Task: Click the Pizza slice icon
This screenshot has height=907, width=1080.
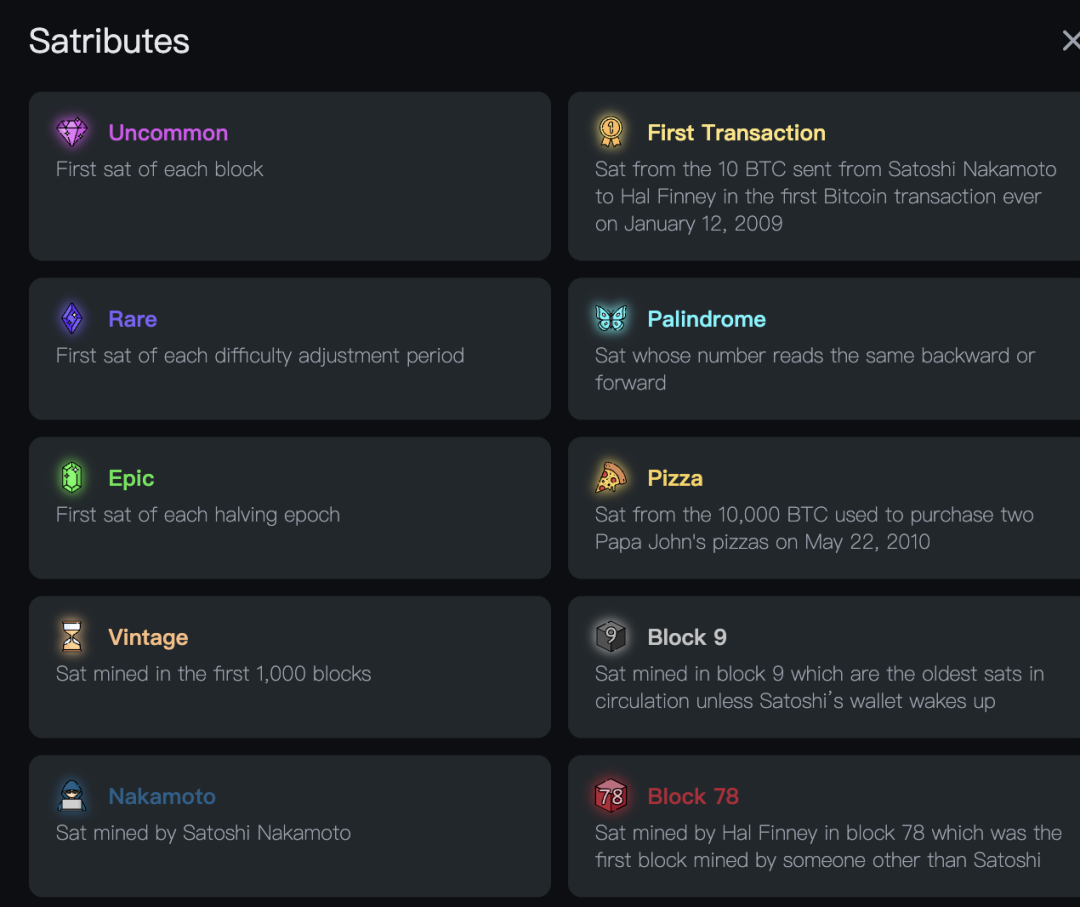Action: [611, 478]
